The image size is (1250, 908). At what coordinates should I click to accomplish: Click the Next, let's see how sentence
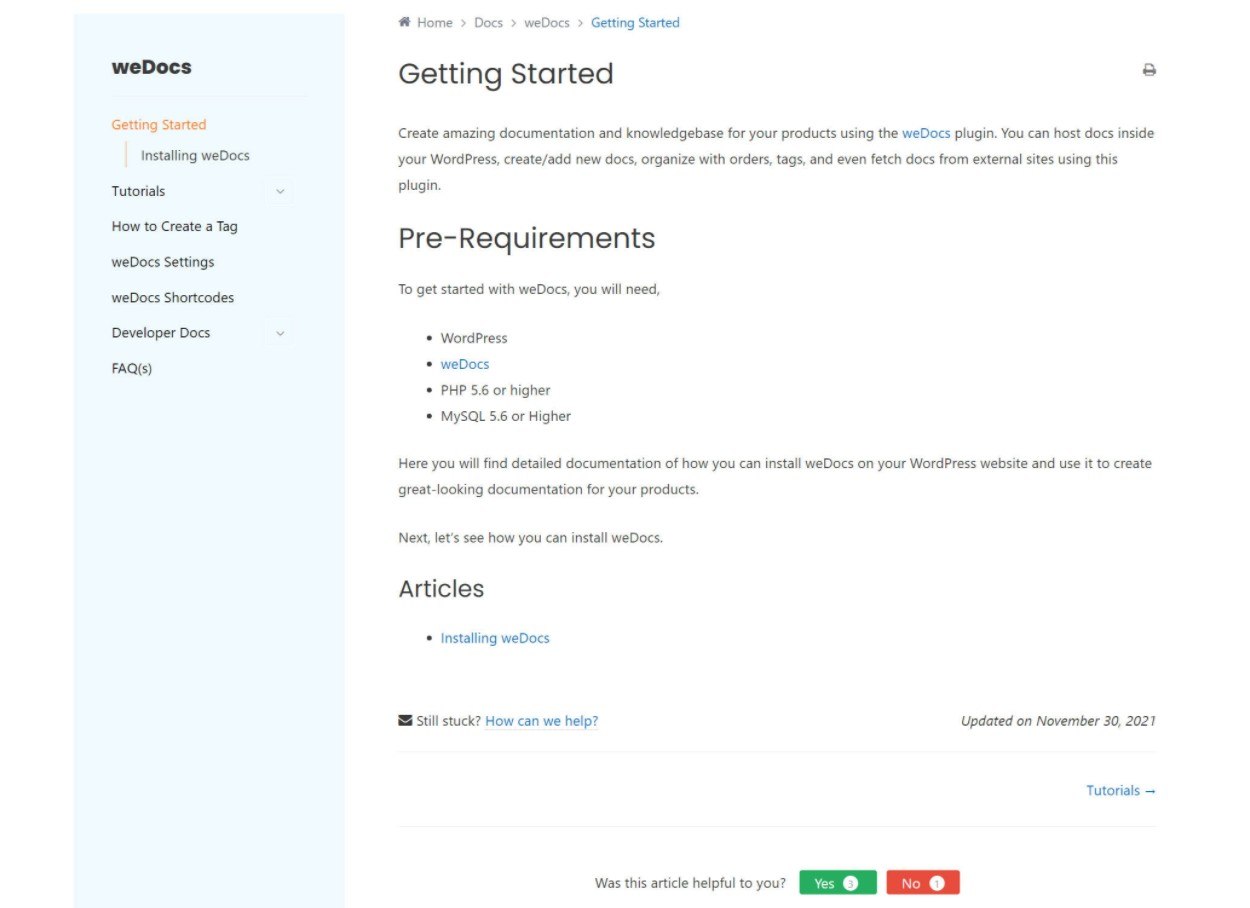(x=531, y=538)
